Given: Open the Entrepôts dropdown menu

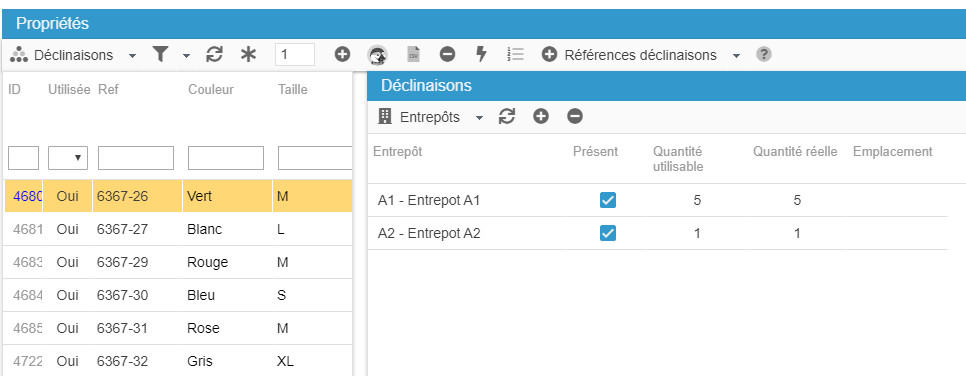Looking at the screenshot, I should (479, 117).
